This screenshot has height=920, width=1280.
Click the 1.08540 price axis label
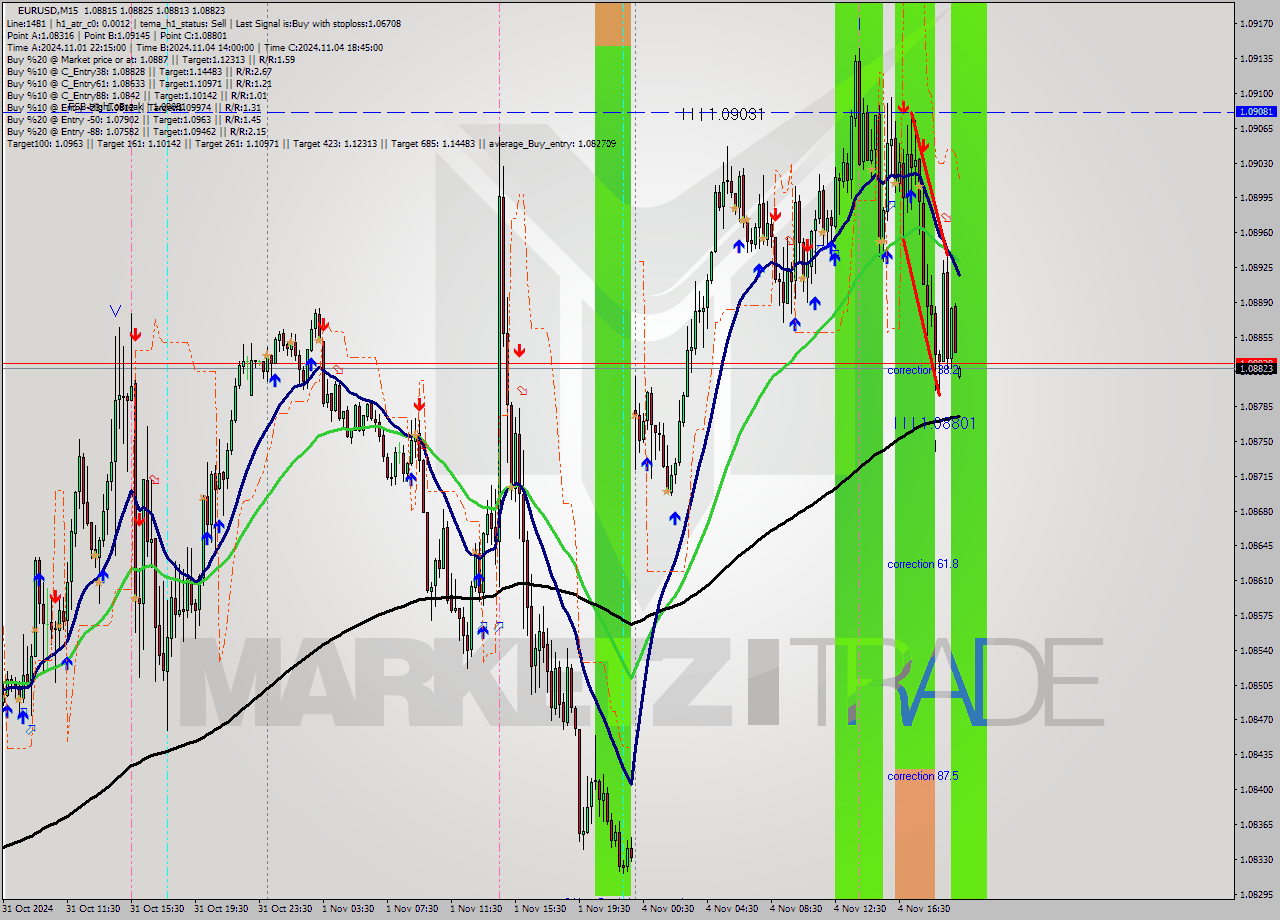1256,650
